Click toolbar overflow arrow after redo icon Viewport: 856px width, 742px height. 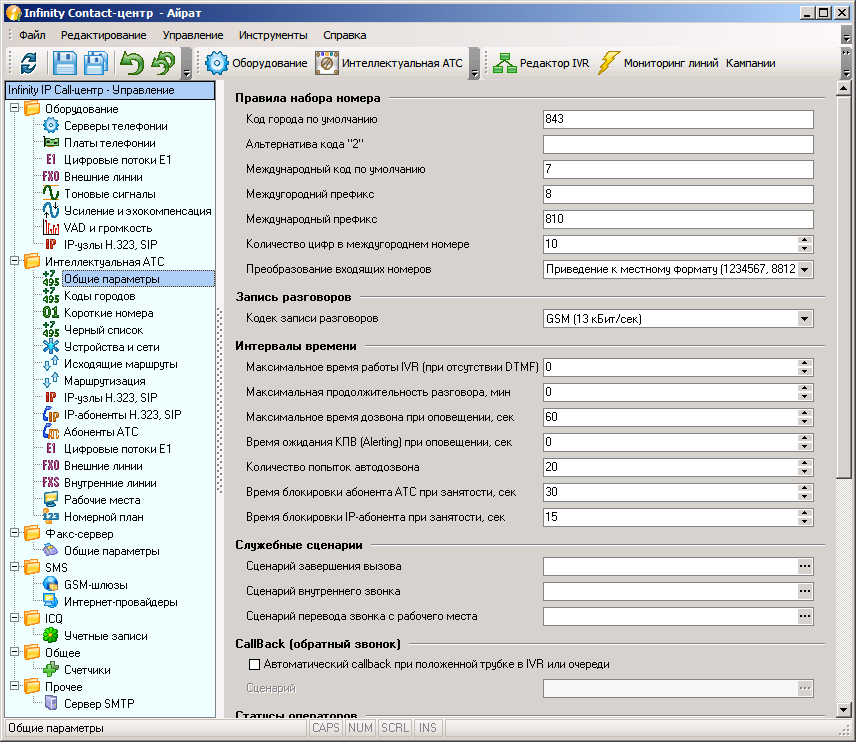click(187, 64)
